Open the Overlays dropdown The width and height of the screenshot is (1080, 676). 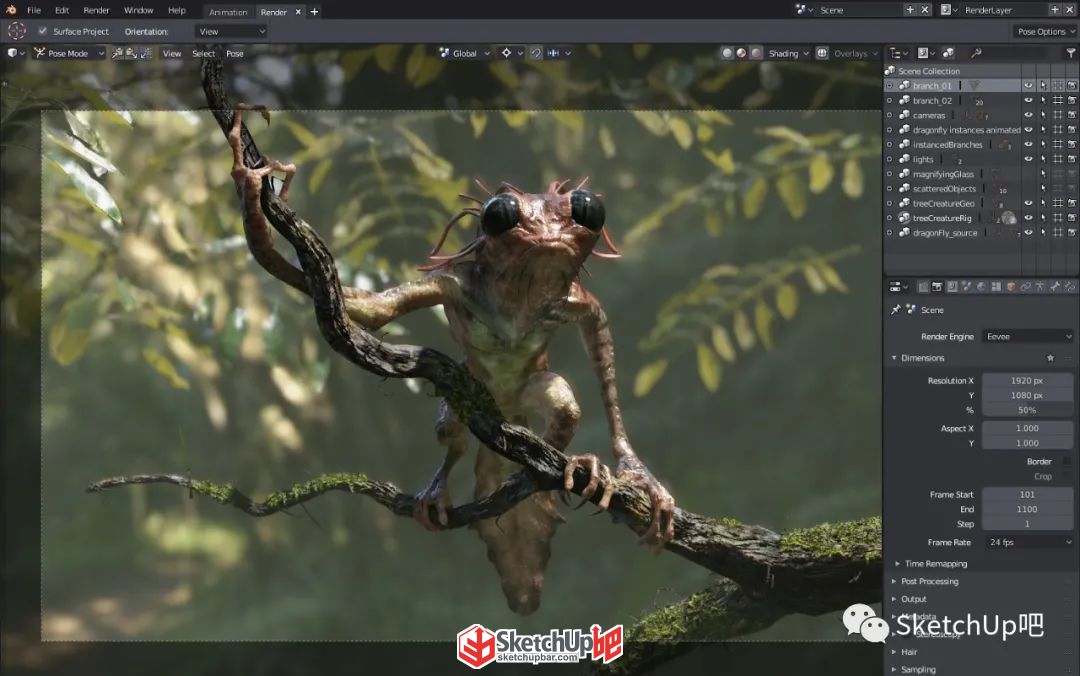click(x=855, y=53)
